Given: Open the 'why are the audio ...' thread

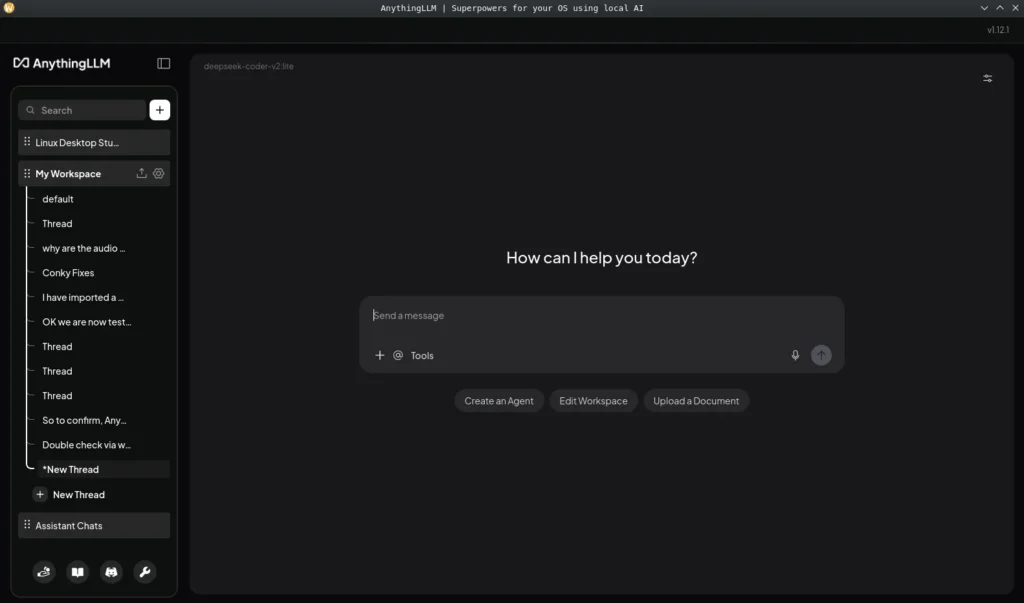Looking at the screenshot, I should click(x=84, y=248).
